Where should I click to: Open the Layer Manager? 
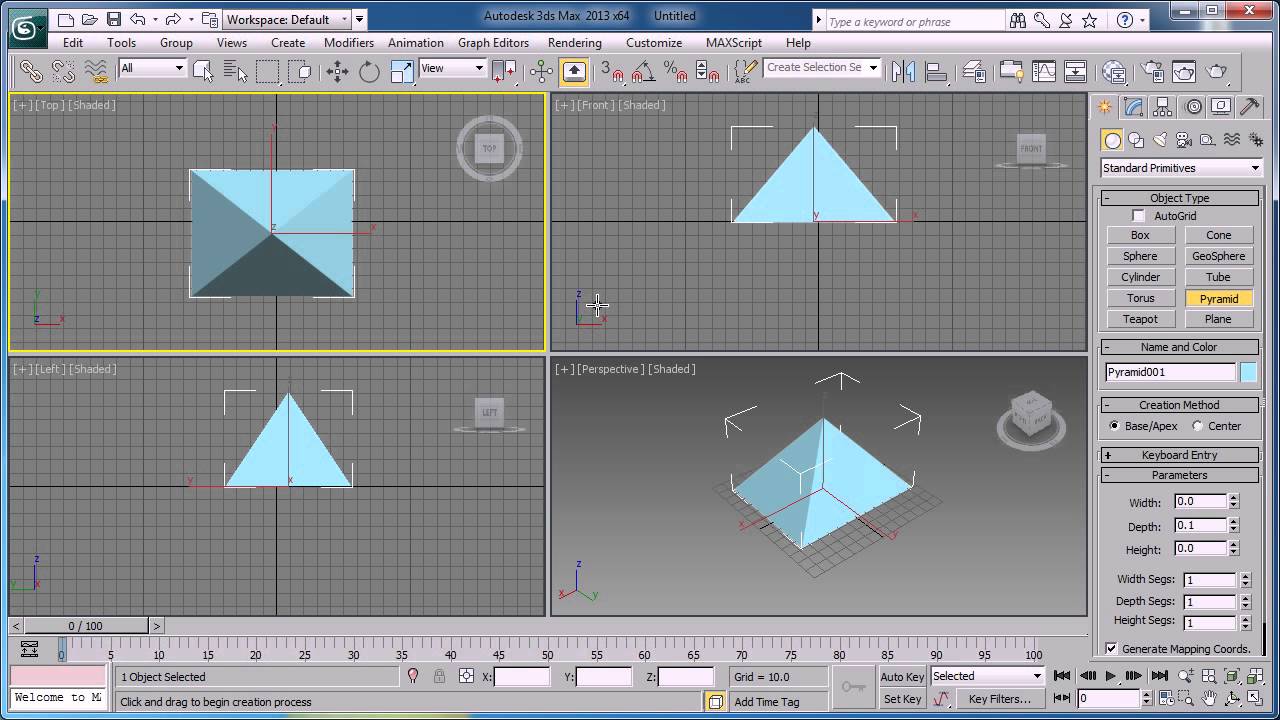coord(975,71)
